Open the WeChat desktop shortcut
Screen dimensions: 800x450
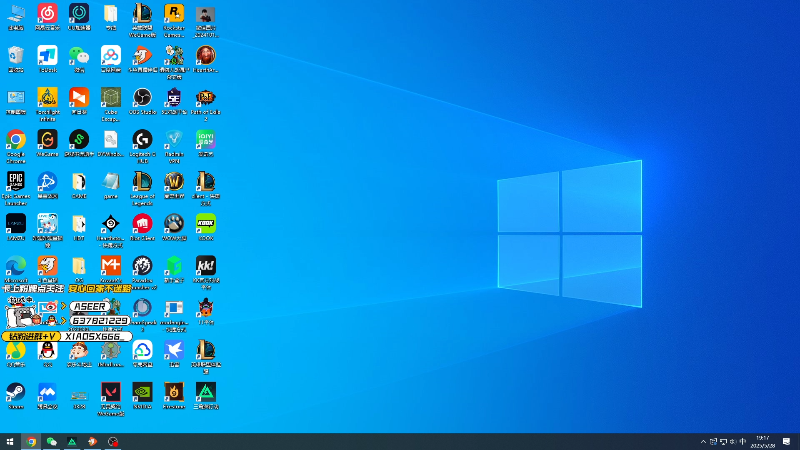click(x=79, y=59)
